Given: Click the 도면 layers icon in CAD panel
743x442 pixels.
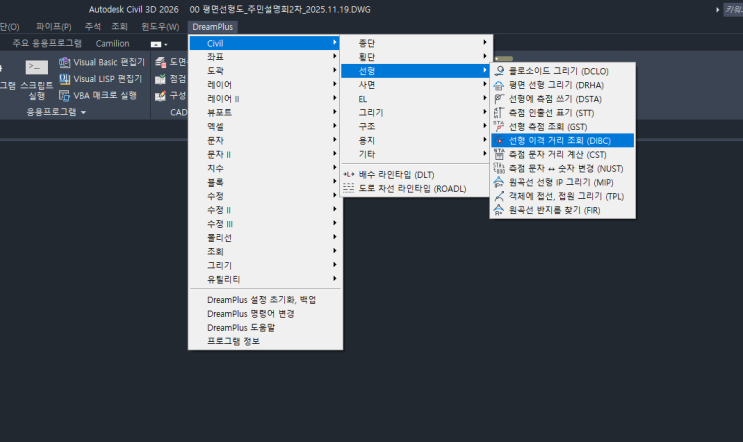Looking at the screenshot, I should pyautogui.click(x=161, y=62).
